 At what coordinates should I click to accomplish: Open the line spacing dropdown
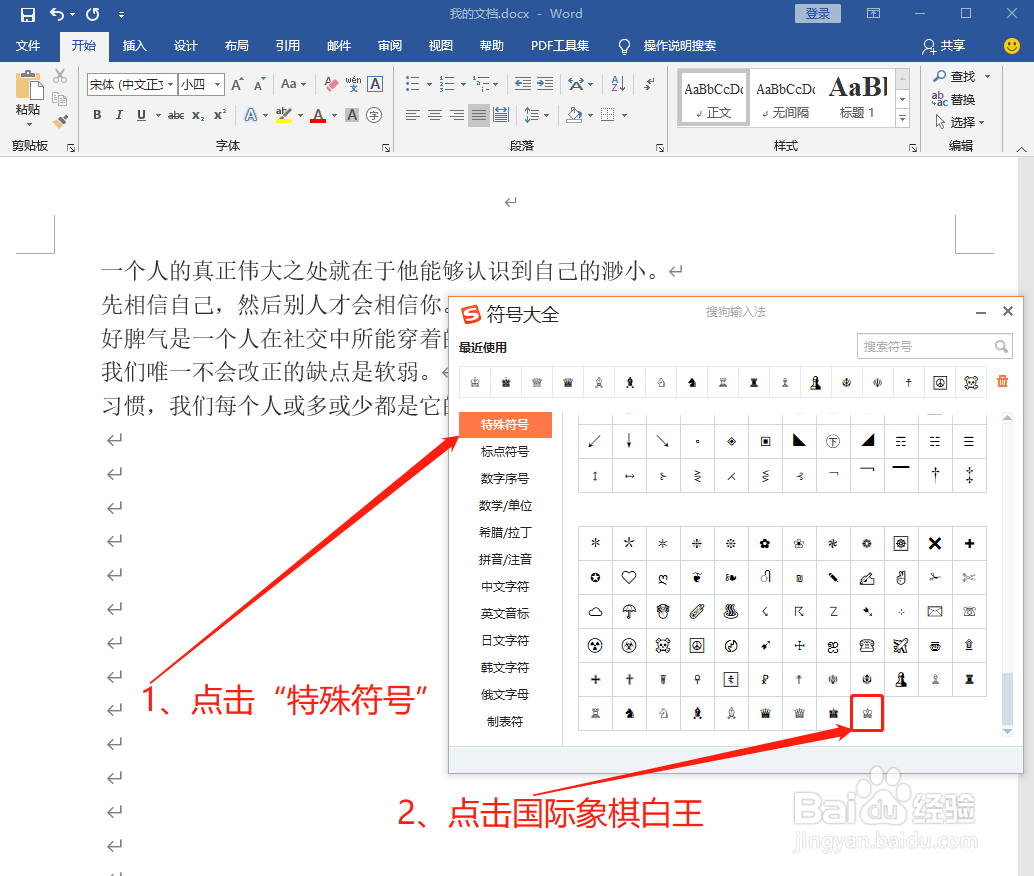(x=545, y=117)
